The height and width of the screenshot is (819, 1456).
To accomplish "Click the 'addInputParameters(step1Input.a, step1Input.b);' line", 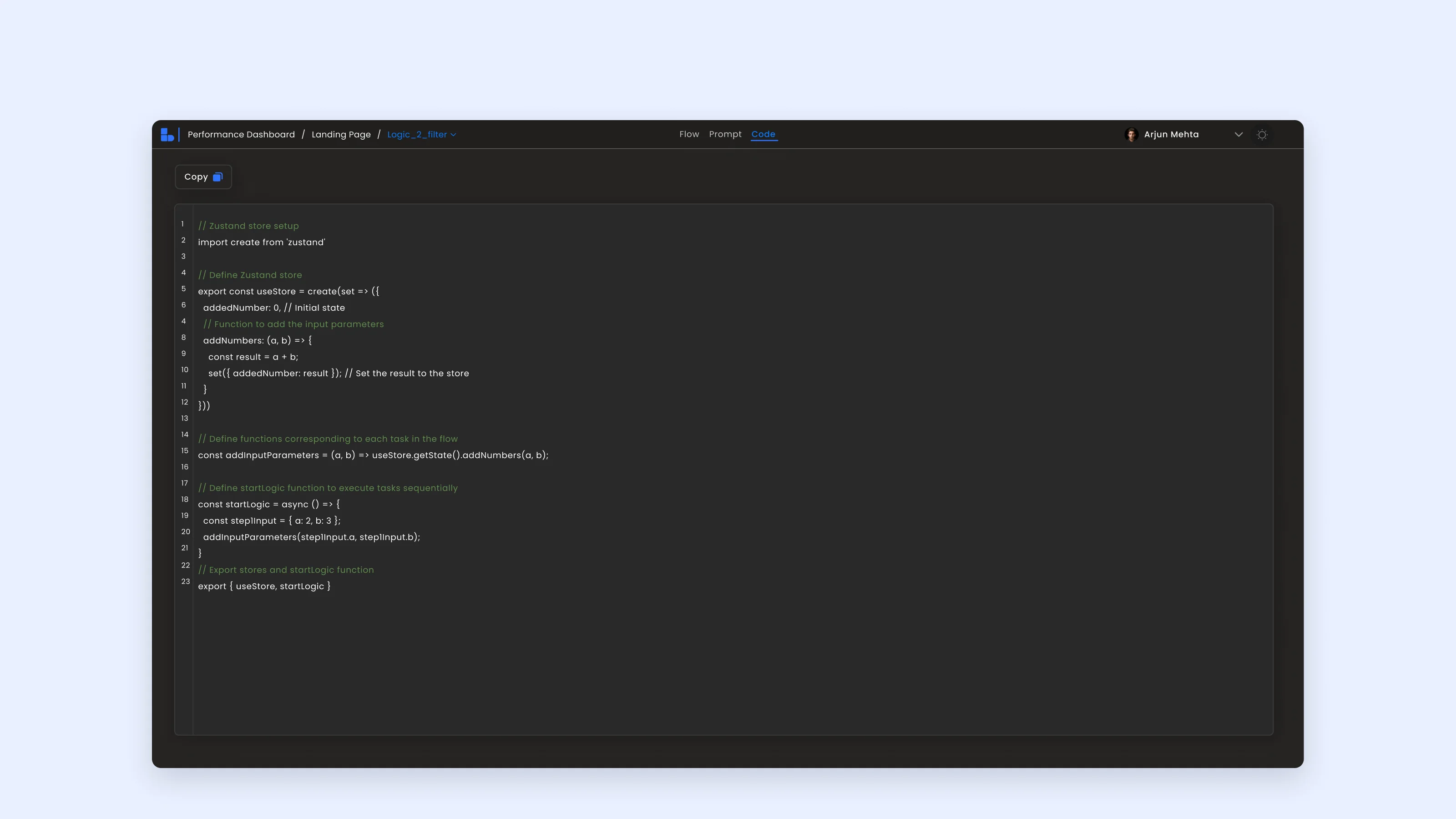I will click(311, 537).
